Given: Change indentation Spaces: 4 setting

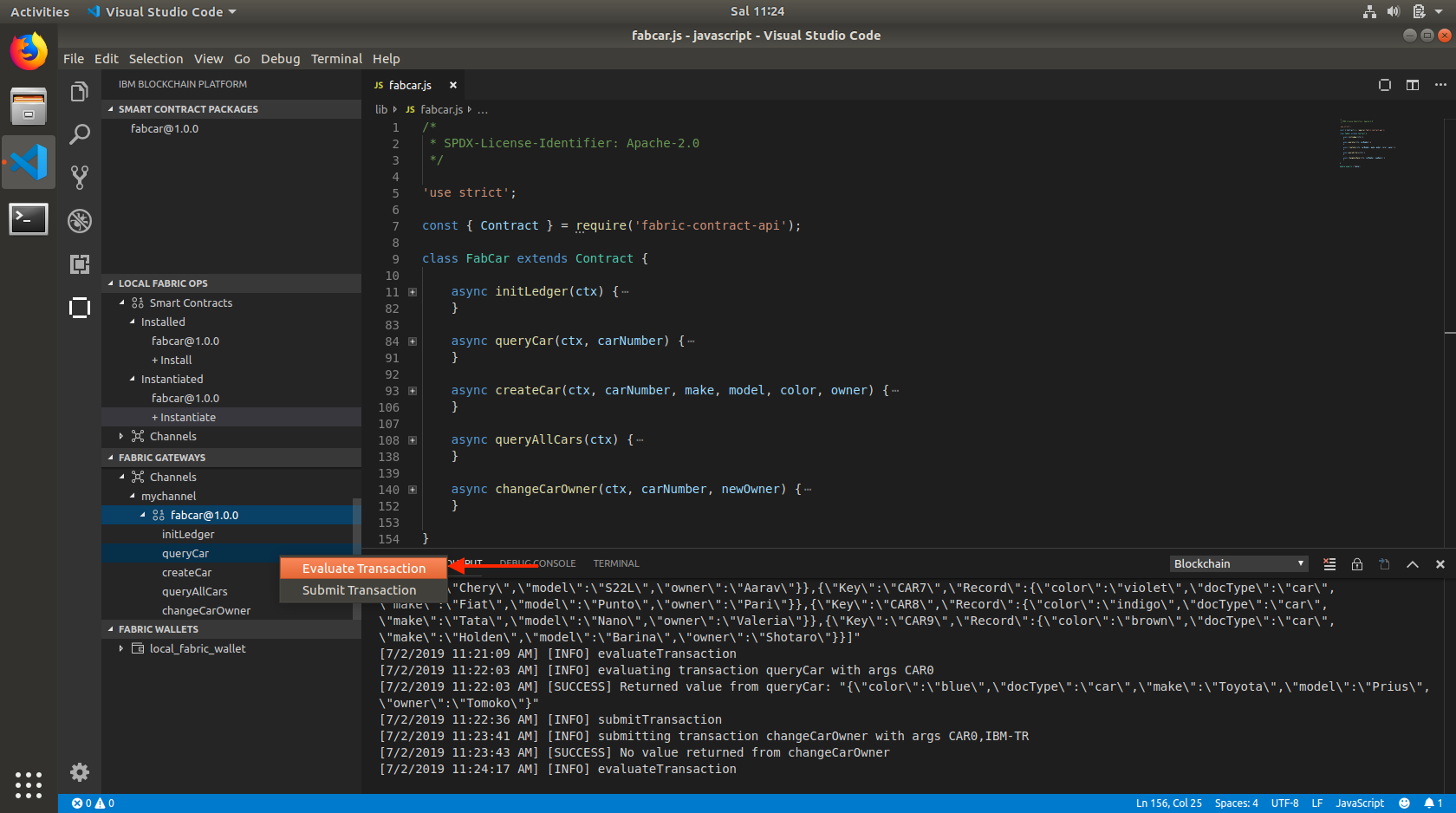Looking at the screenshot, I should tap(1236, 803).
